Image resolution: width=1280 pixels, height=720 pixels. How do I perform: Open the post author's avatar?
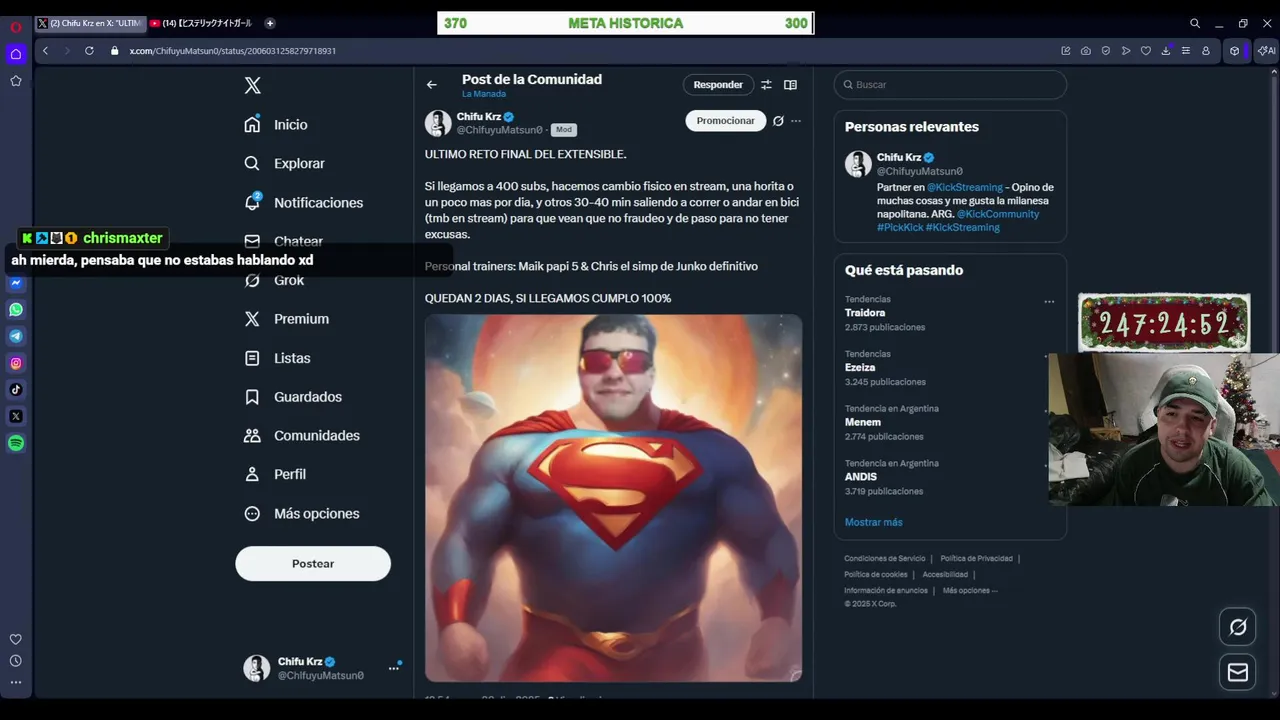(x=438, y=123)
